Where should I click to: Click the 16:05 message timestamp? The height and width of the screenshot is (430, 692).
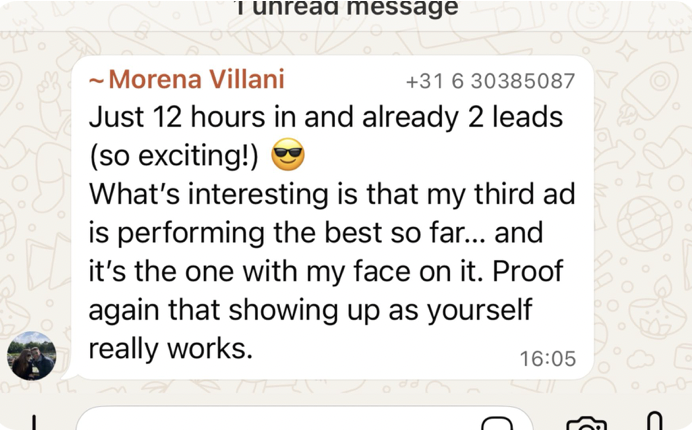pyautogui.click(x=547, y=358)
